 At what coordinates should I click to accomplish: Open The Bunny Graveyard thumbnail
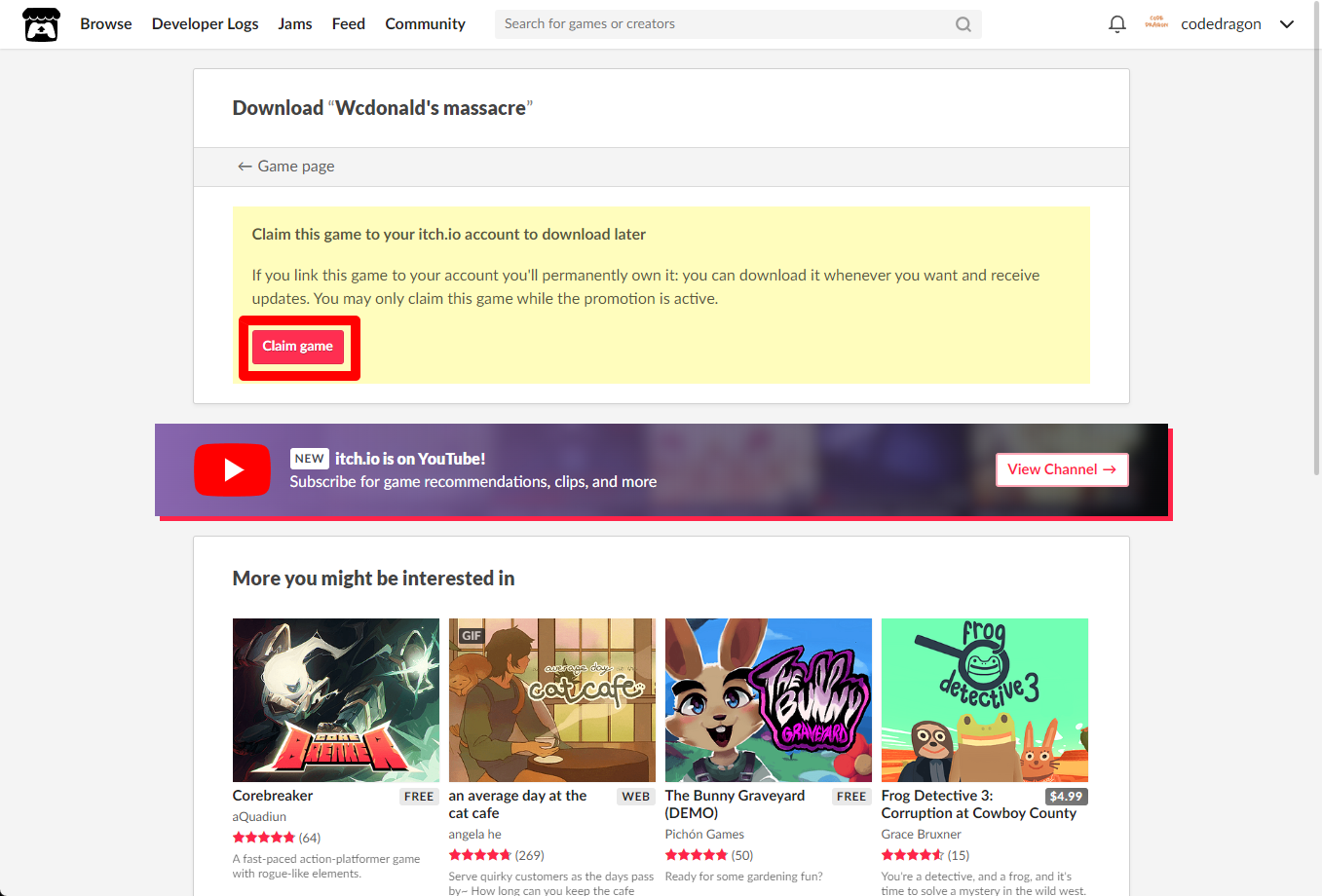769,700
